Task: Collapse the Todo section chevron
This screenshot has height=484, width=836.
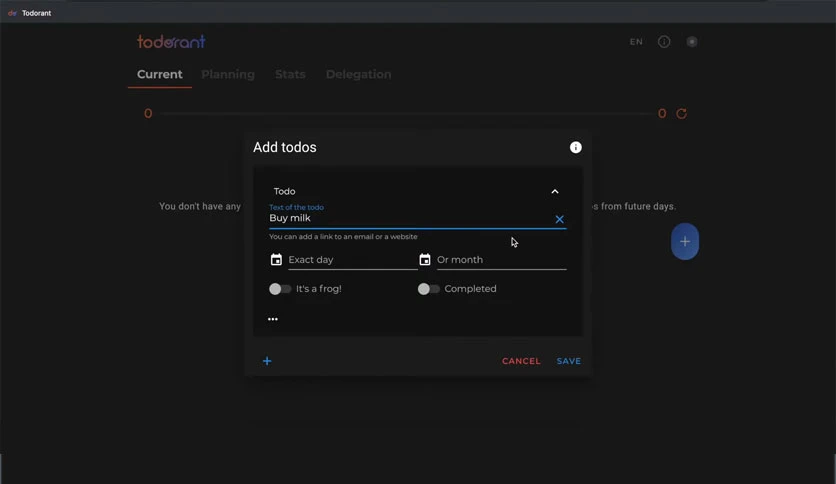Action: (x=554, y=191)
